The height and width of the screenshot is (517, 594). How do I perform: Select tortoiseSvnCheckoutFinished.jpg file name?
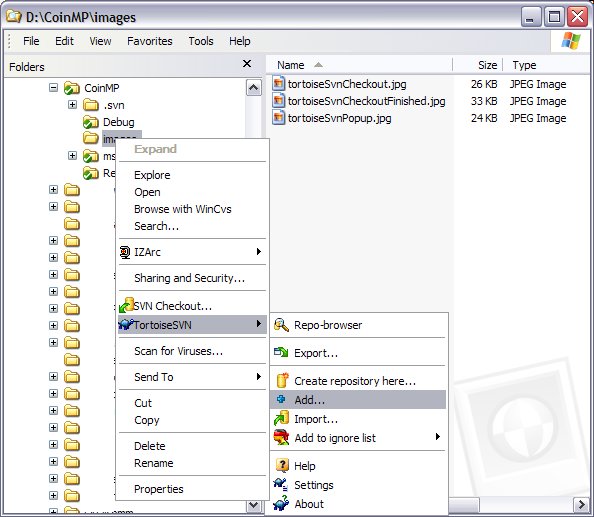click(x=367, y=101)
